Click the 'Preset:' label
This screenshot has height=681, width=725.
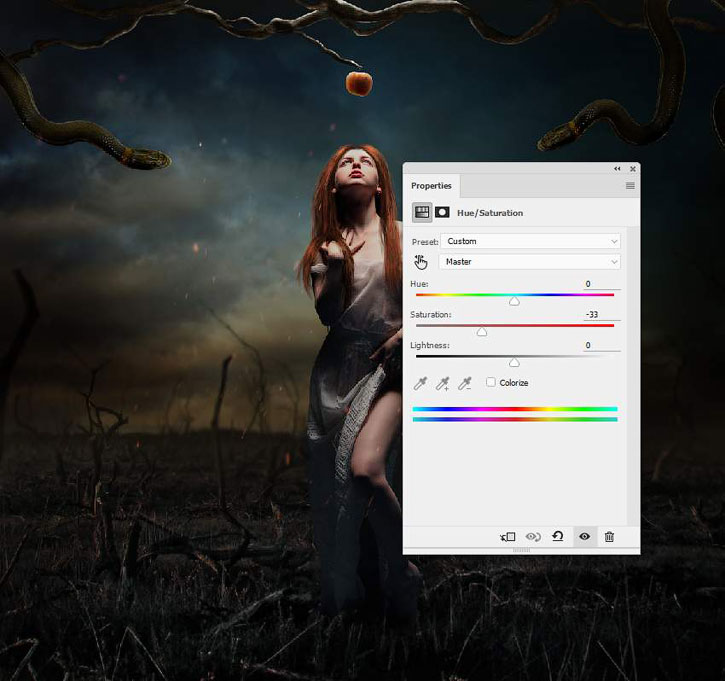425,242
